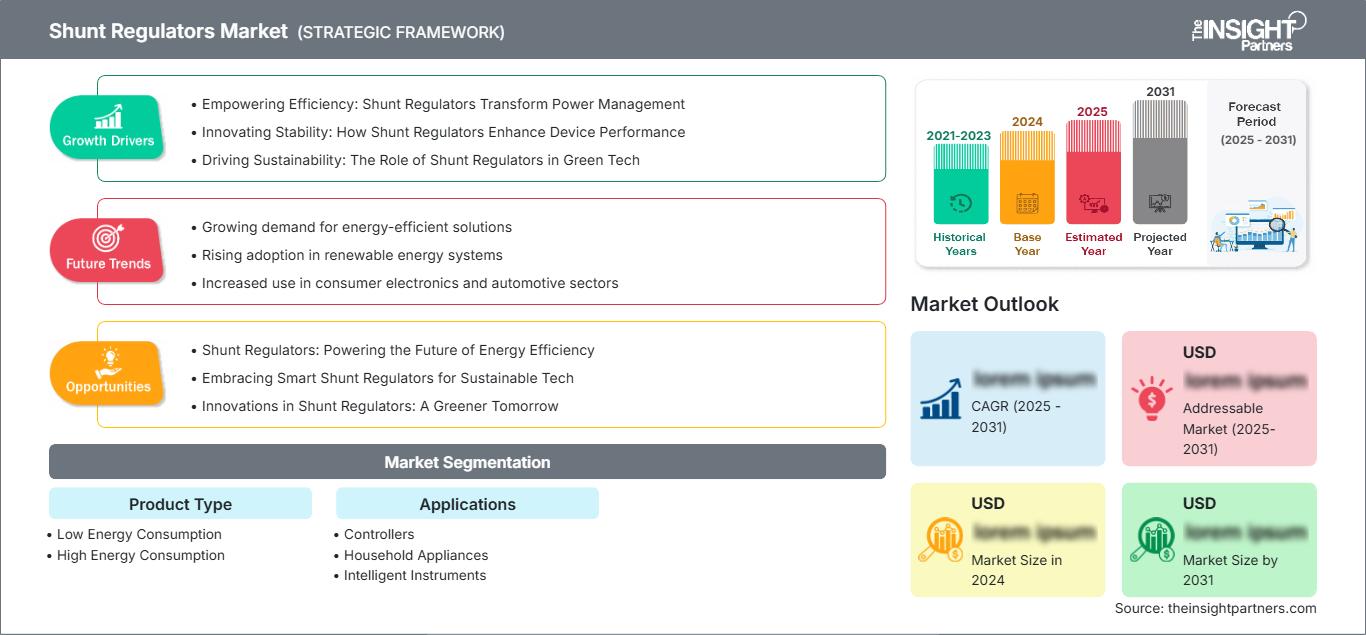This screenshot has width=1366, height=635.
Task: Click the 'Forecast Period (2025 - 2031)' label
Action: click(1256, 123)
